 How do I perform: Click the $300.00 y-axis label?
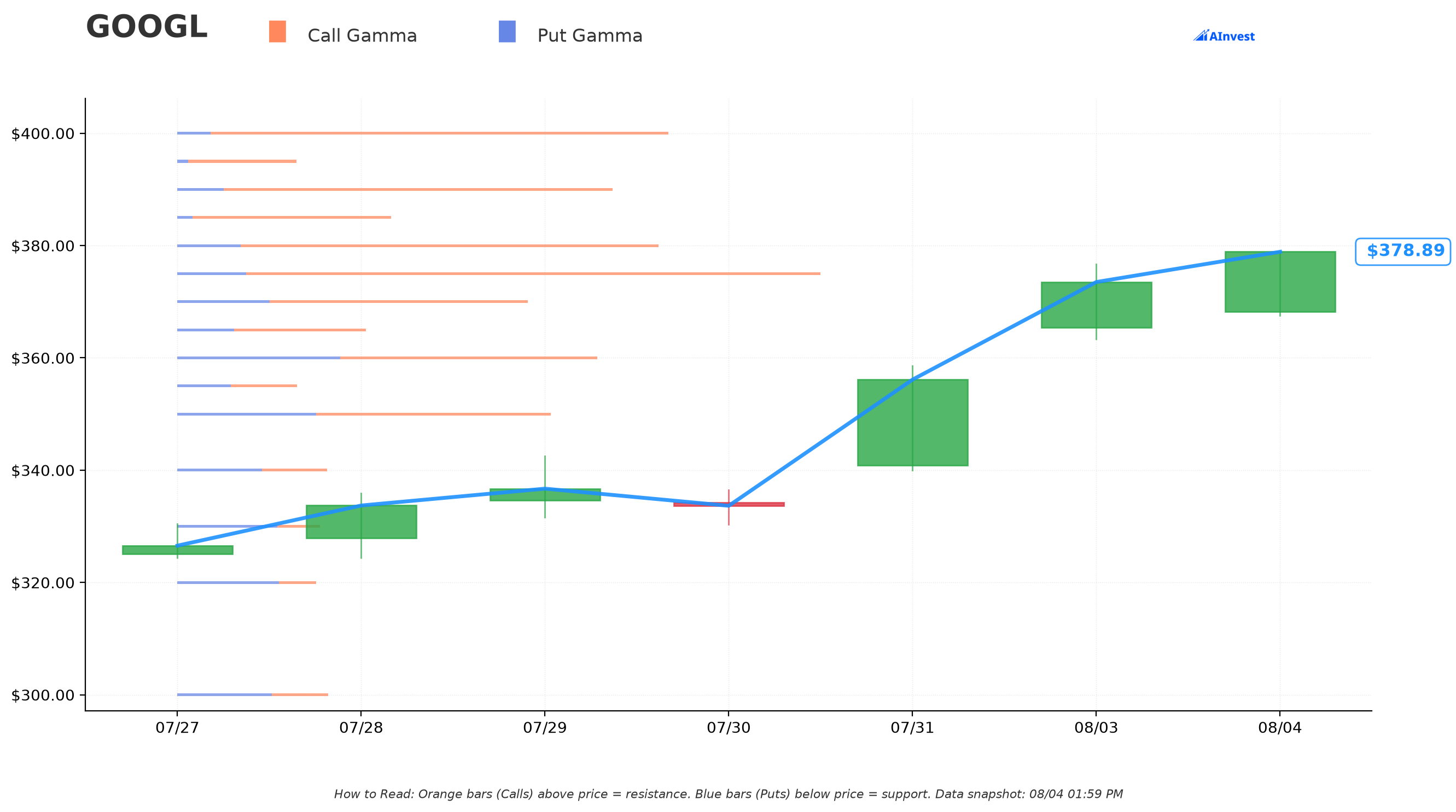[44, 695]
